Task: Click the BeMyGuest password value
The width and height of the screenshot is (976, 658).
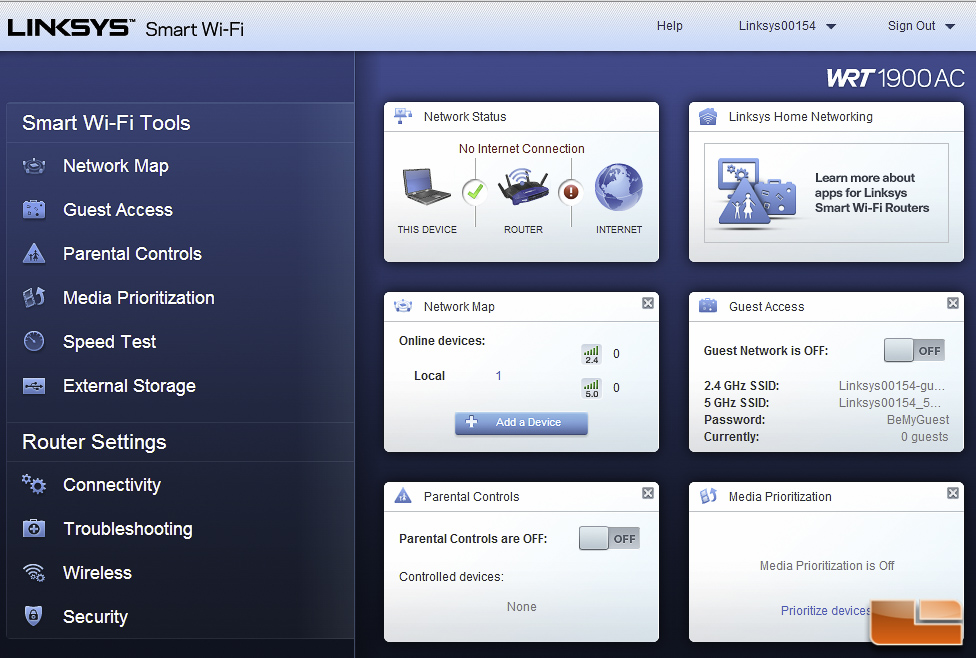Action: [917, 420]
